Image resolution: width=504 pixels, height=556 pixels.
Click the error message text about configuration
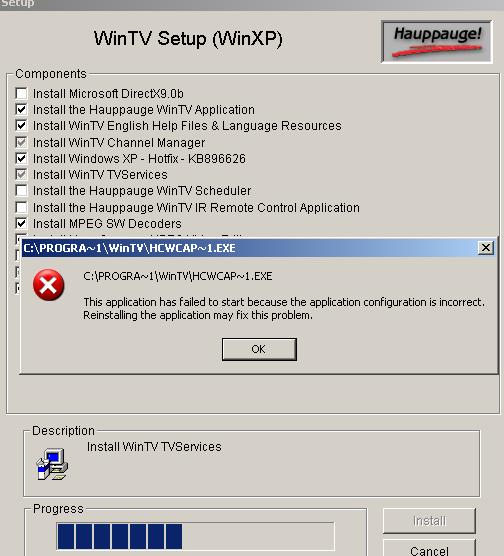tap(284, 308)
